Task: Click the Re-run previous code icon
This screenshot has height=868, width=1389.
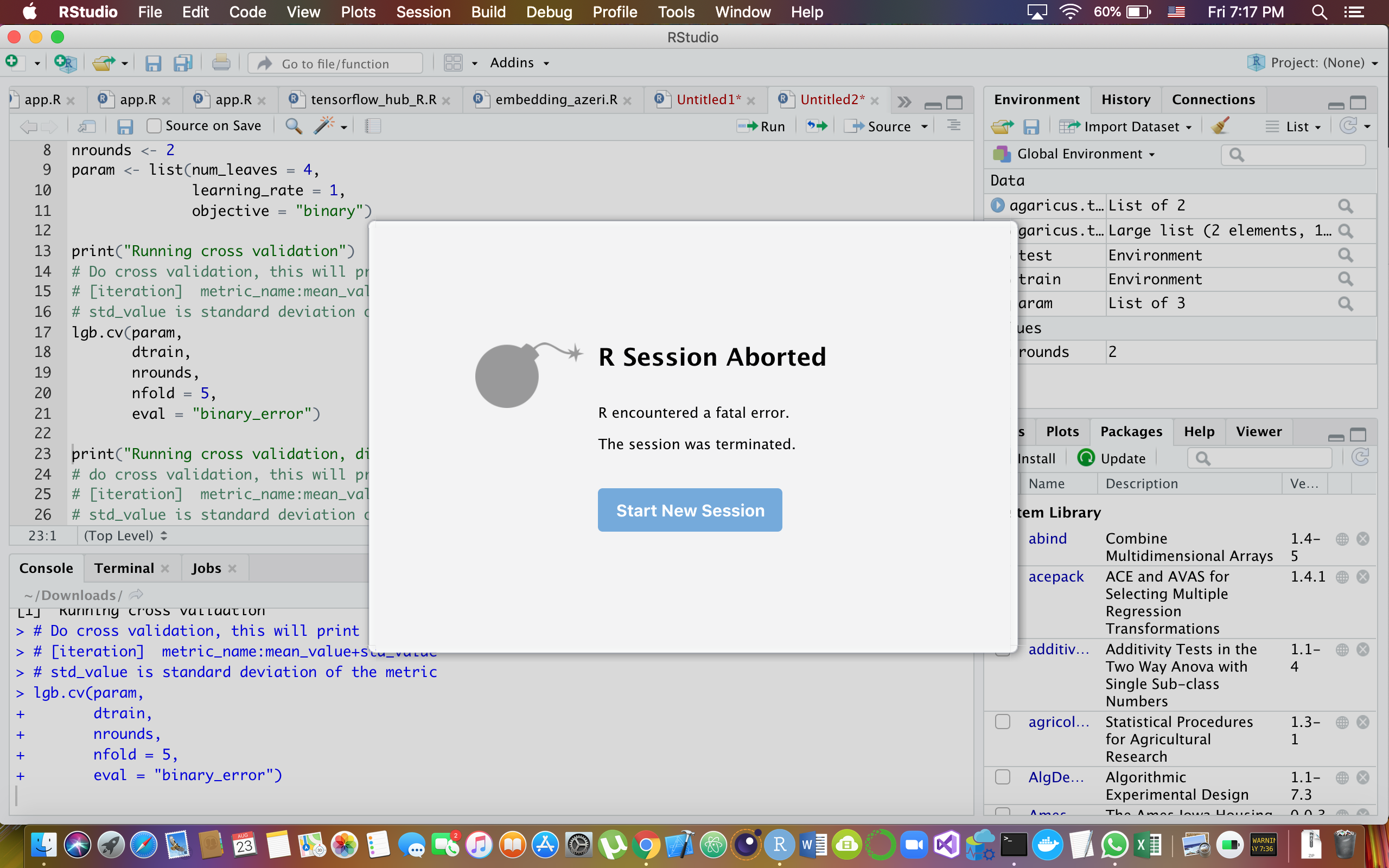Action: pyautogui.click(x=817, y=126)
